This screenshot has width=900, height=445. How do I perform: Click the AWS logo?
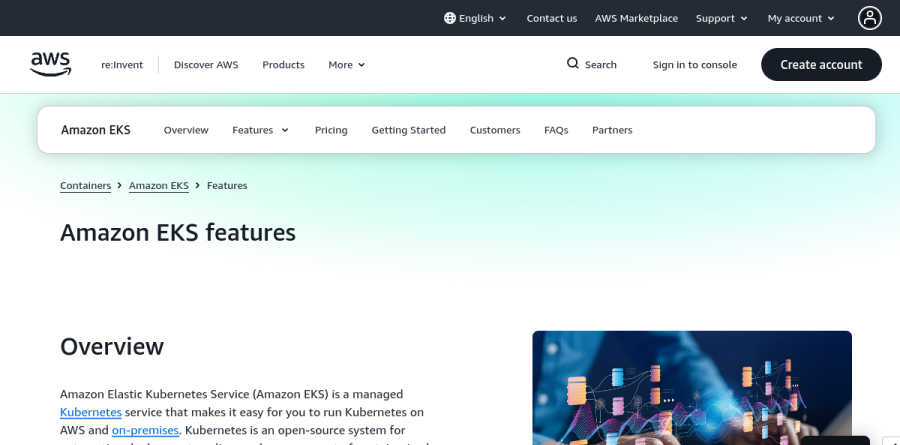[x=51, y=64]
